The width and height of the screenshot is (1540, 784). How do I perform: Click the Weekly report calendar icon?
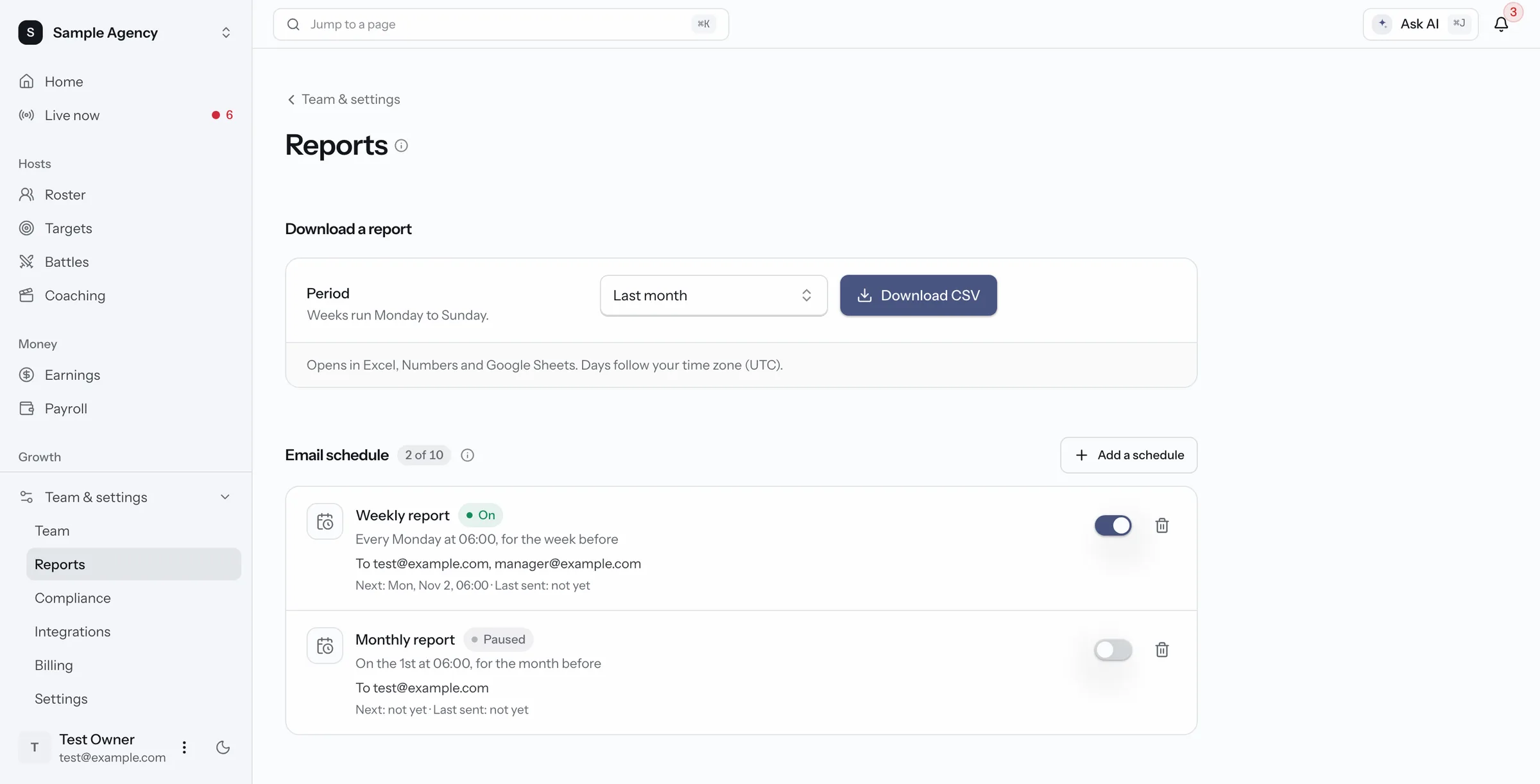[x=325, y=522]
